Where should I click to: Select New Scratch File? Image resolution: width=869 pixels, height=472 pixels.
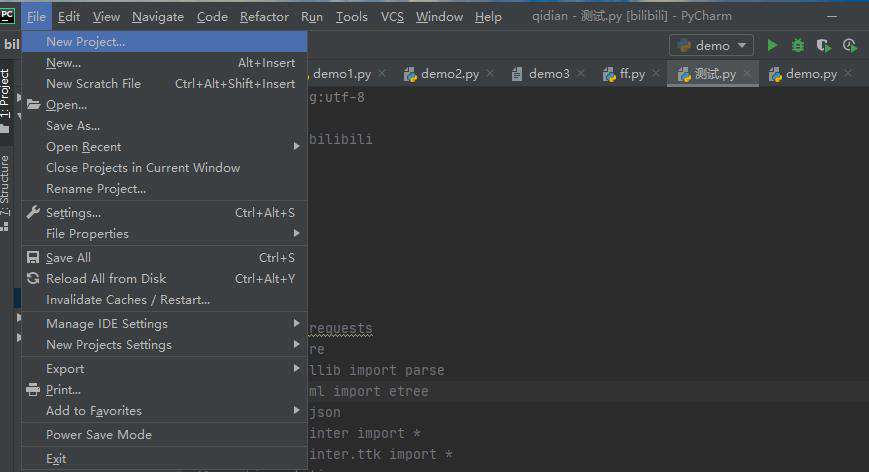[165, 84]
